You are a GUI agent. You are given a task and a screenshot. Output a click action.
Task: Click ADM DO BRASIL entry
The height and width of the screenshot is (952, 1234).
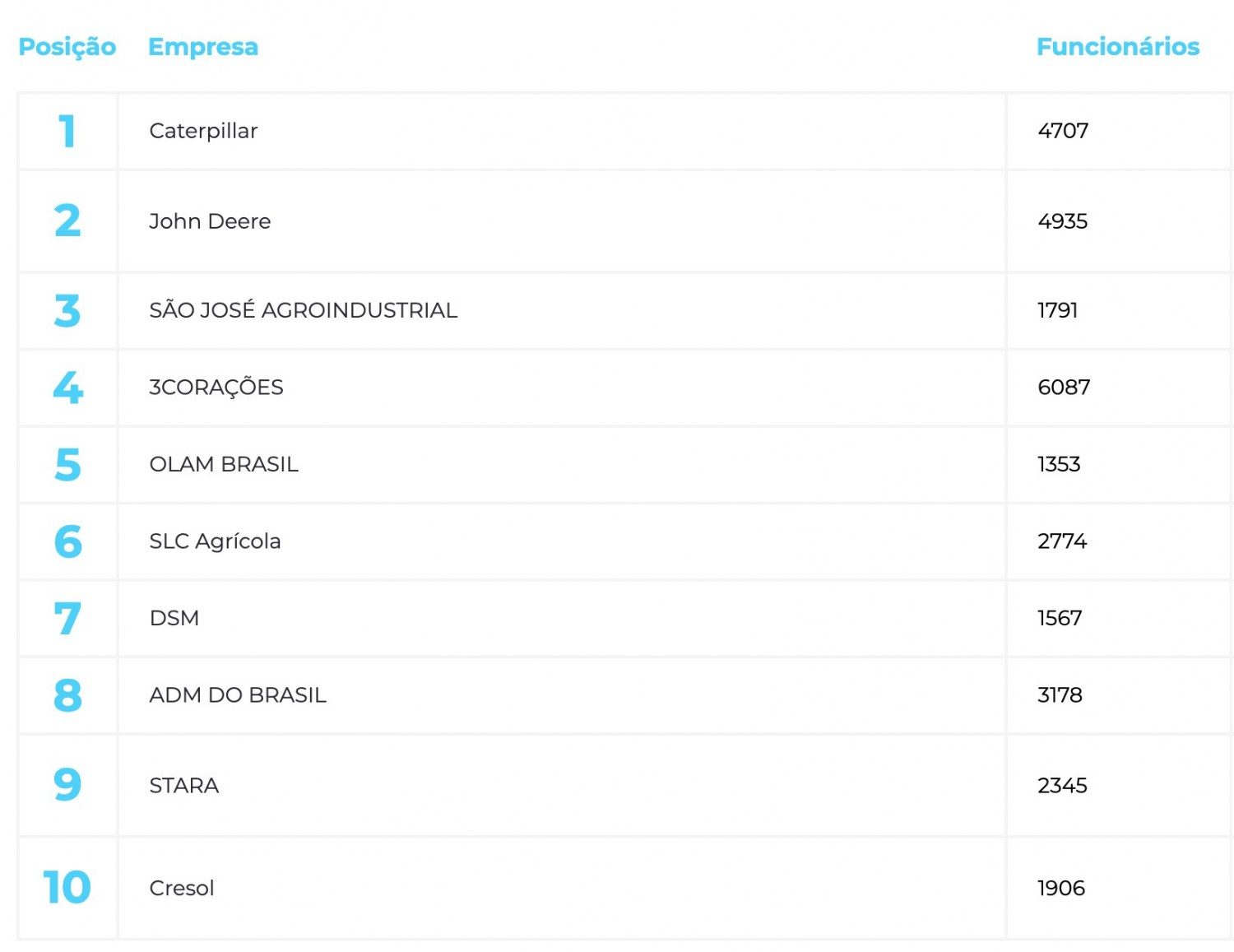click(x=238, y=695)
